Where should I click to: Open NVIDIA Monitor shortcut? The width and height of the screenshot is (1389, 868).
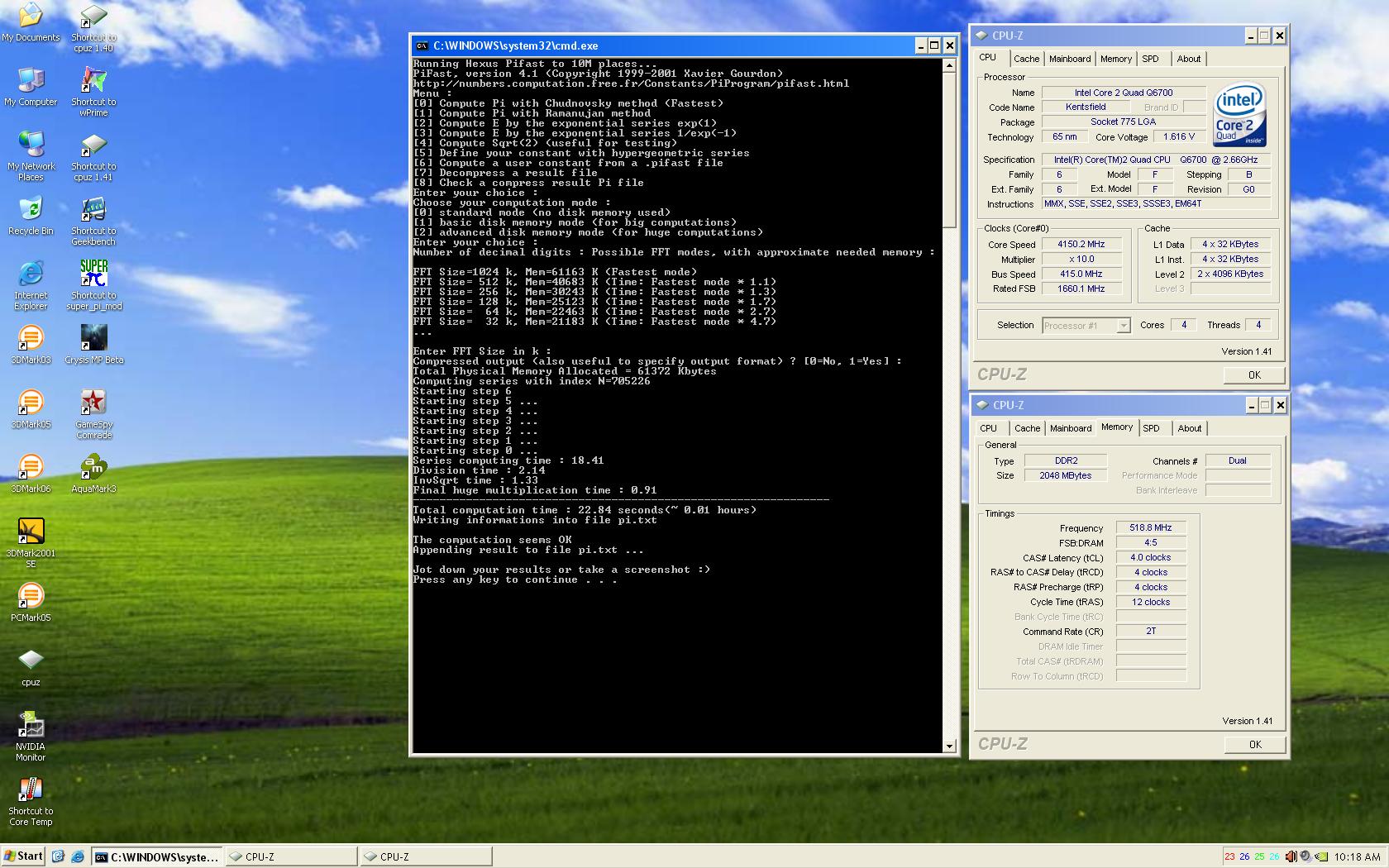tap(31, 737)
